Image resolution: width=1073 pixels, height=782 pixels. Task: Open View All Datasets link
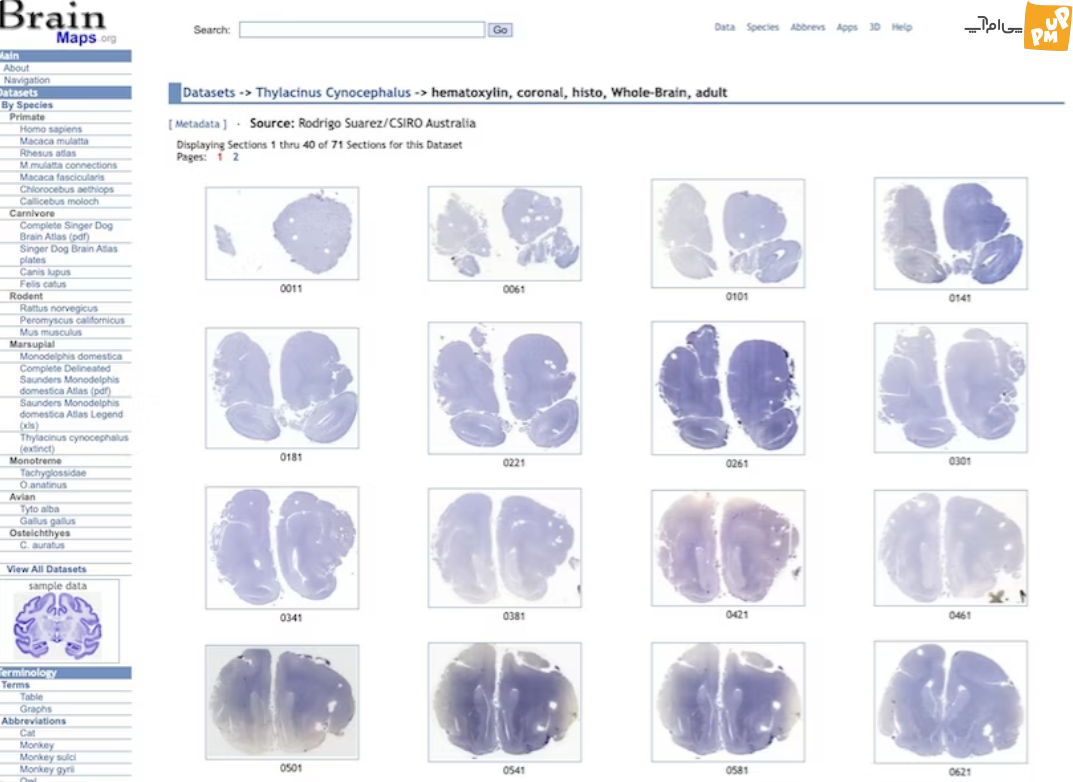coord(47,569)
